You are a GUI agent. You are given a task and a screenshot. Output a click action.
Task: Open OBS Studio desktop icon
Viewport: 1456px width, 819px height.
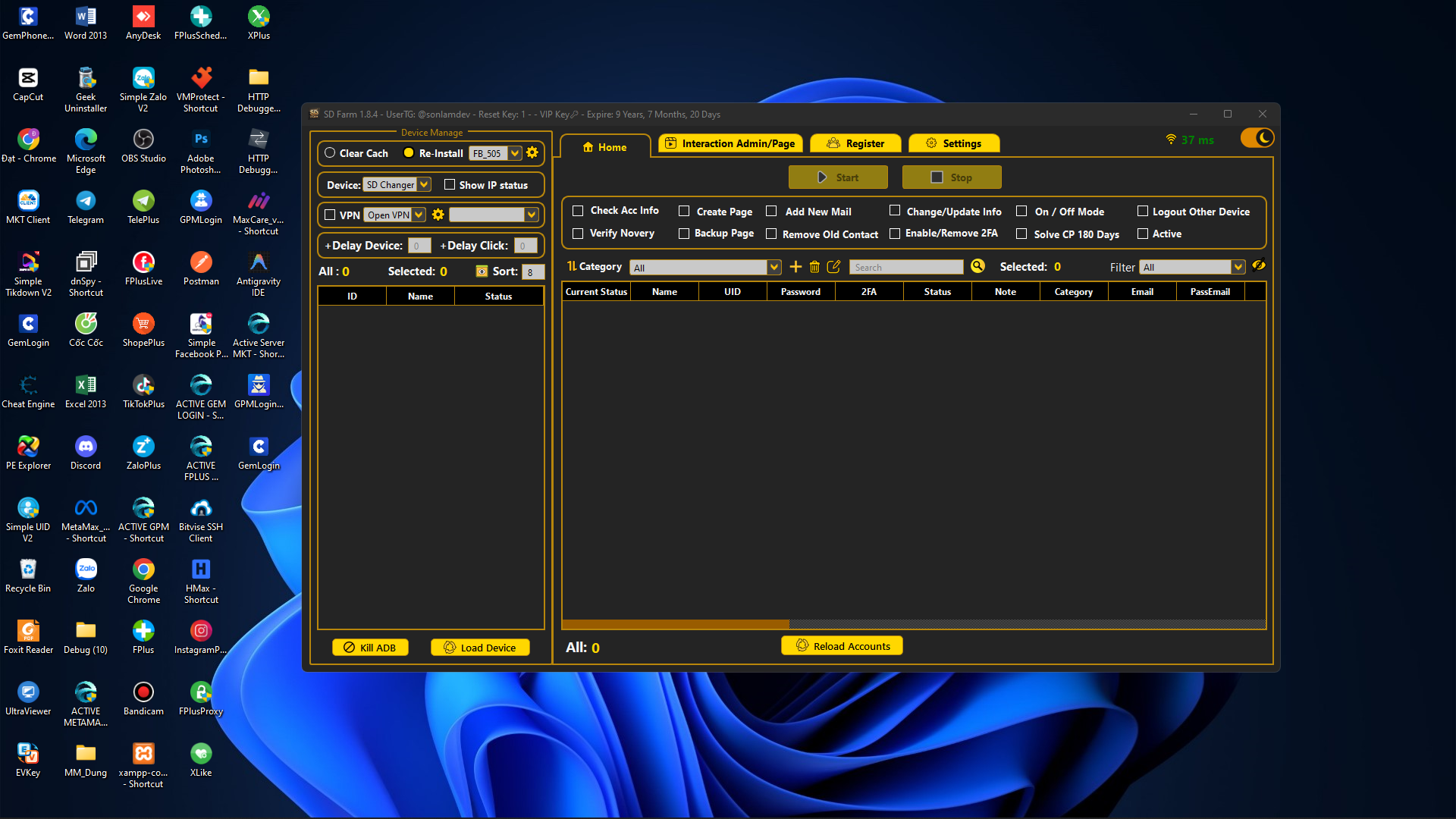coord(143,146)
